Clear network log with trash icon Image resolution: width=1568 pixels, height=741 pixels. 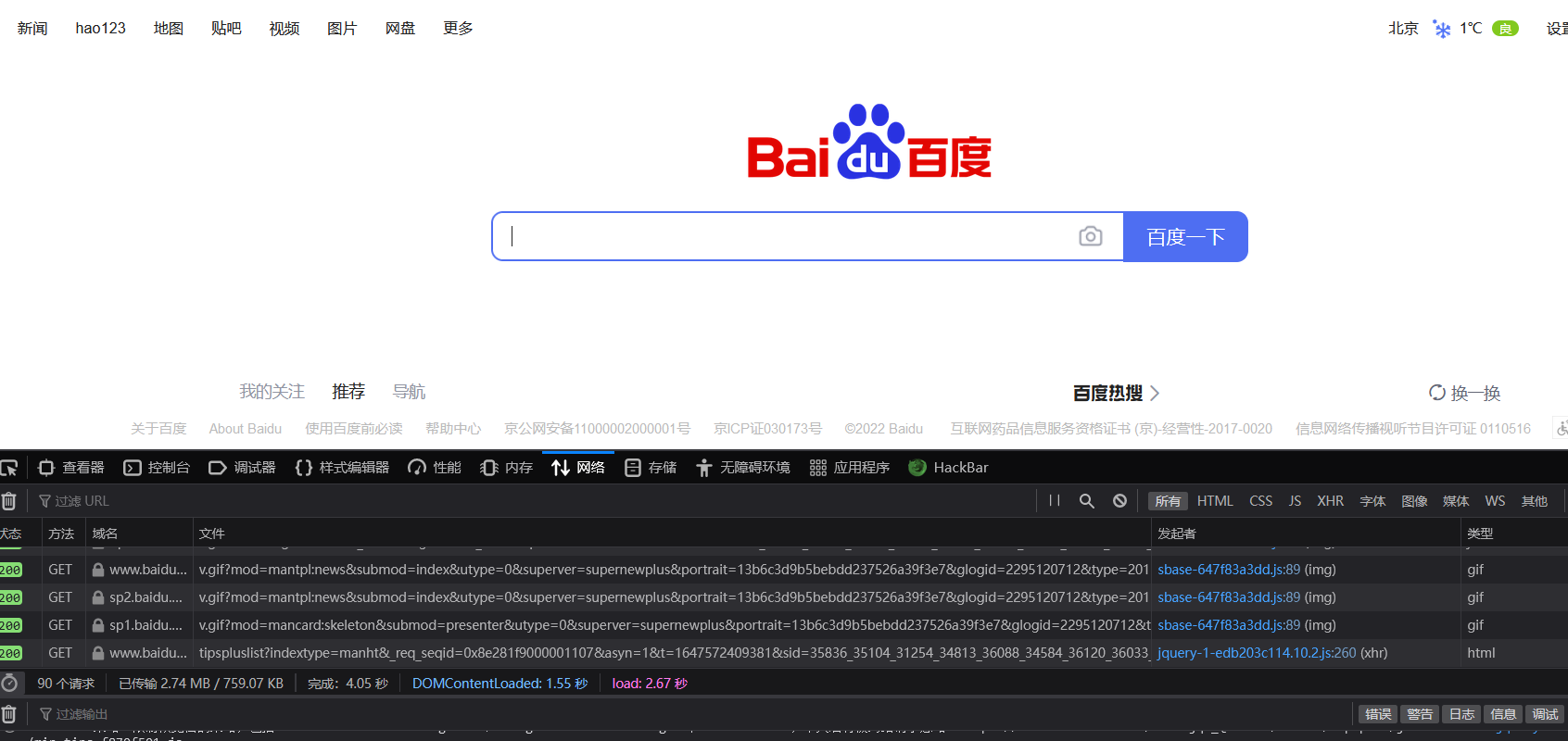pos(8,501)
